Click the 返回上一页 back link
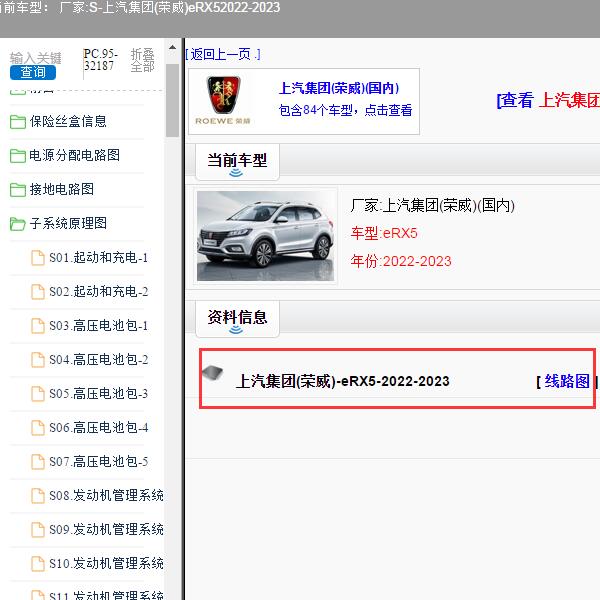 click(223, 54)
